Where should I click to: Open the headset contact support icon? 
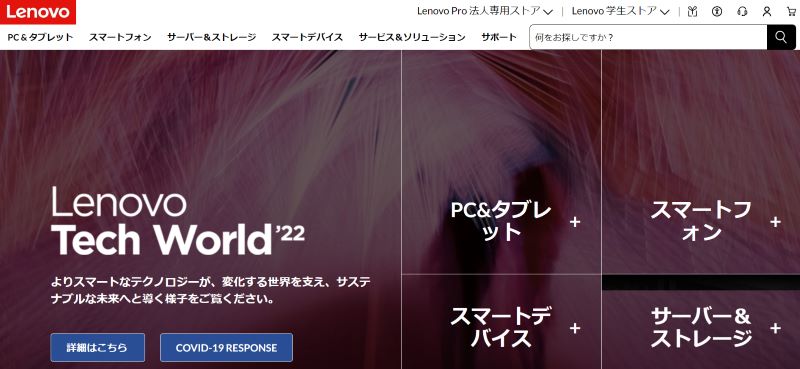tap(742, 11)
